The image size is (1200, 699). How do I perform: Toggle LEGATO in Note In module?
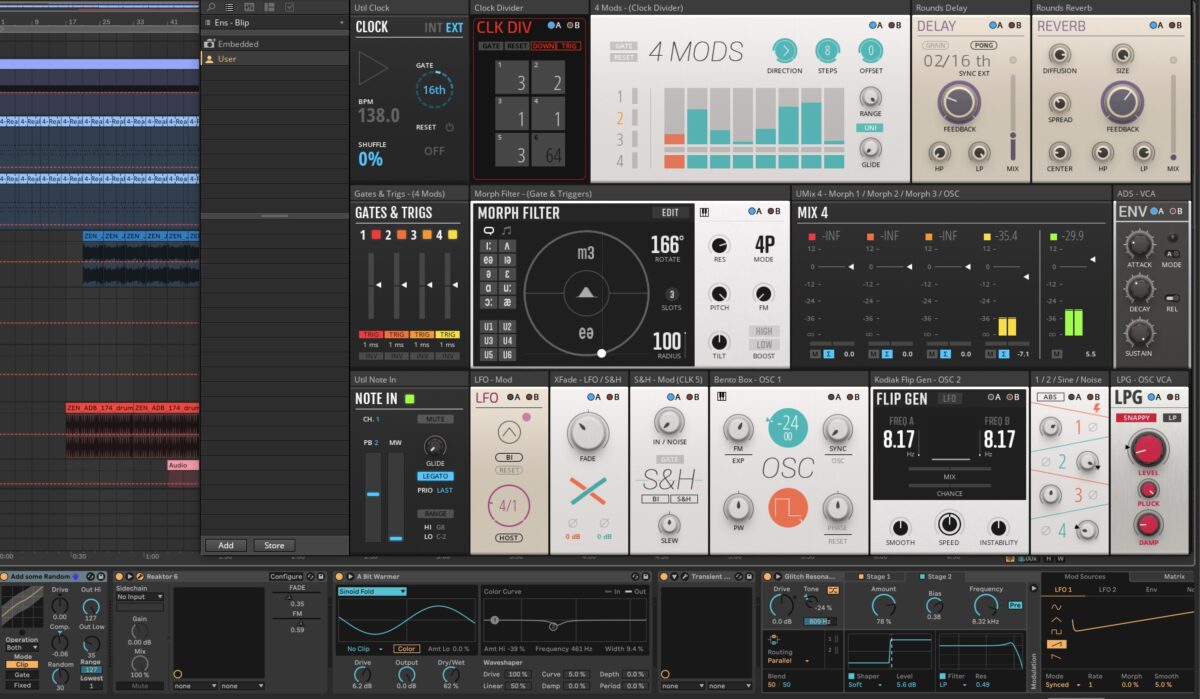click(x=435, y=477)
